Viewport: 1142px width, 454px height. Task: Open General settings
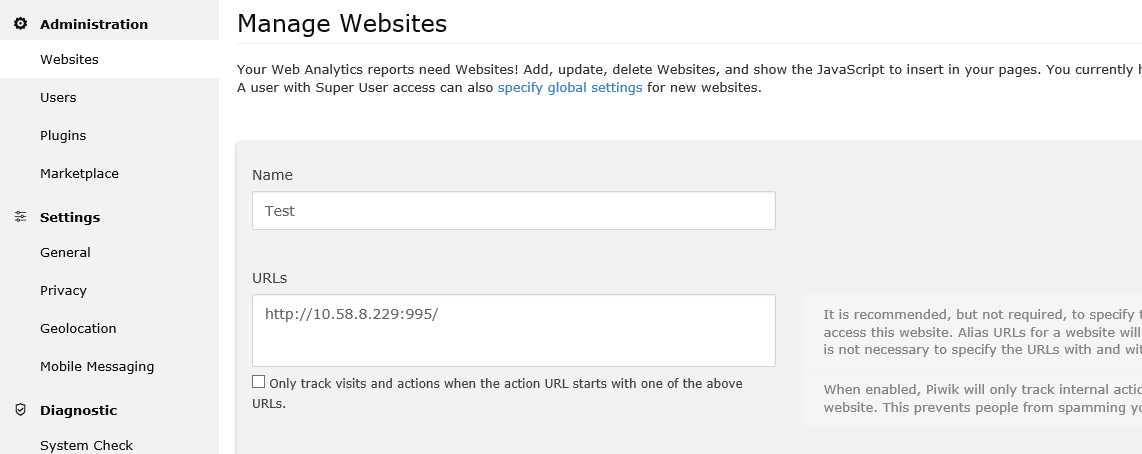pos(65,253)
